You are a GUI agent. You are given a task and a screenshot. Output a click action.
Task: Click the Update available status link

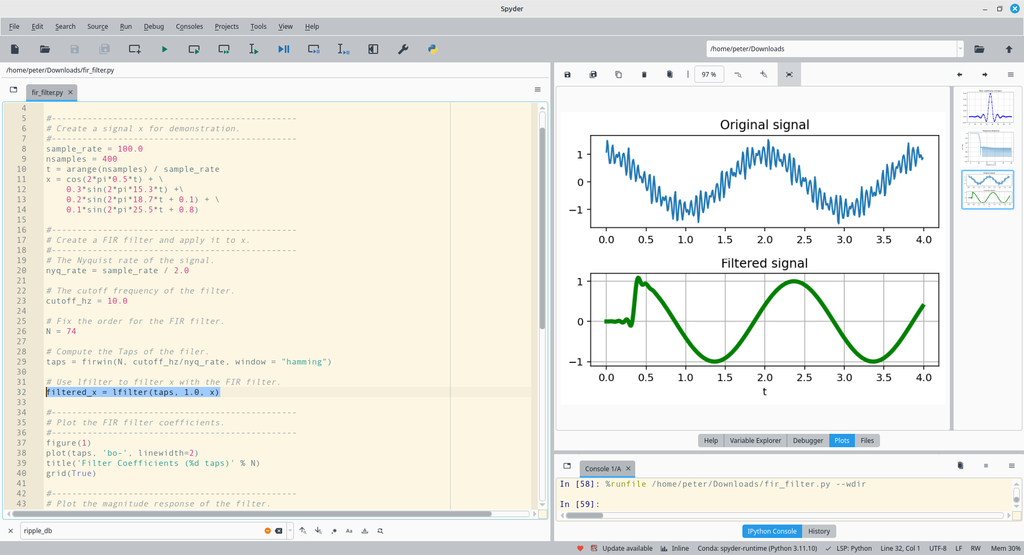pyautogui.click(x=627, y=548)
